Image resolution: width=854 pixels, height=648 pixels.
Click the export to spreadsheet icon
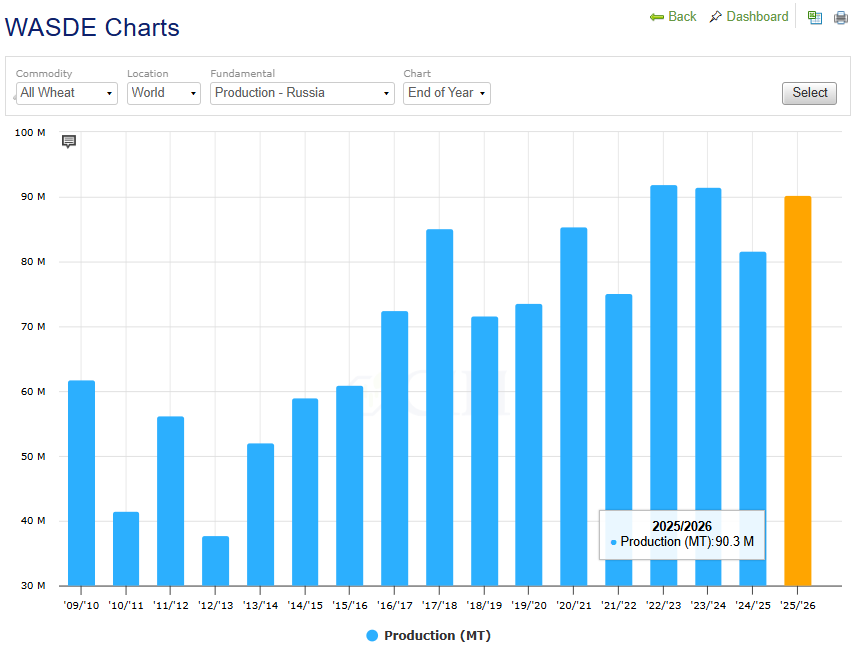[x=815, y=17]
